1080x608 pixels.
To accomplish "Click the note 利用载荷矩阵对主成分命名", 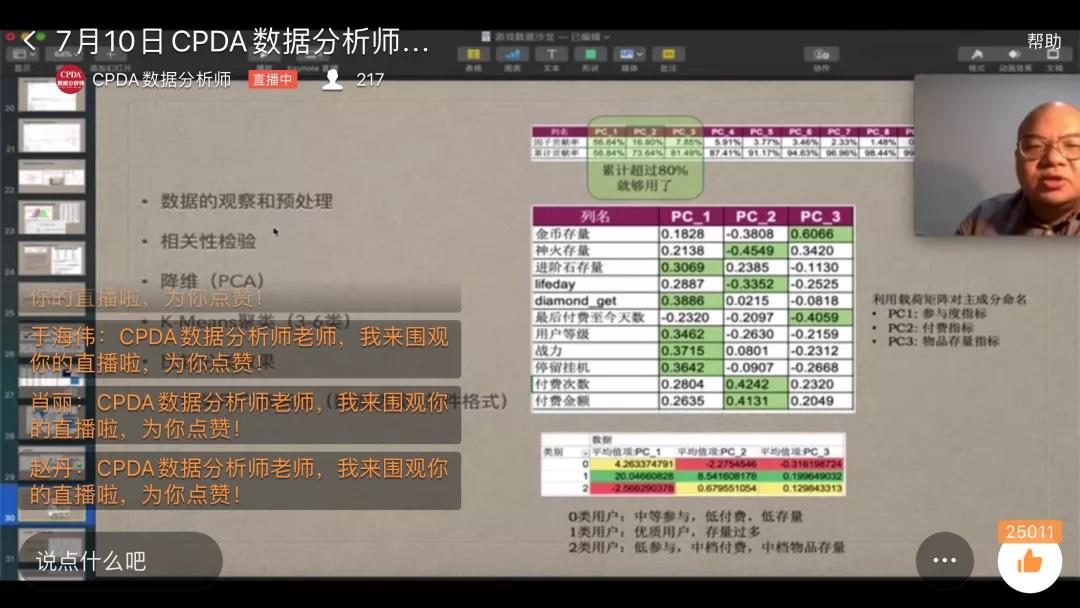I will point(949,299).
